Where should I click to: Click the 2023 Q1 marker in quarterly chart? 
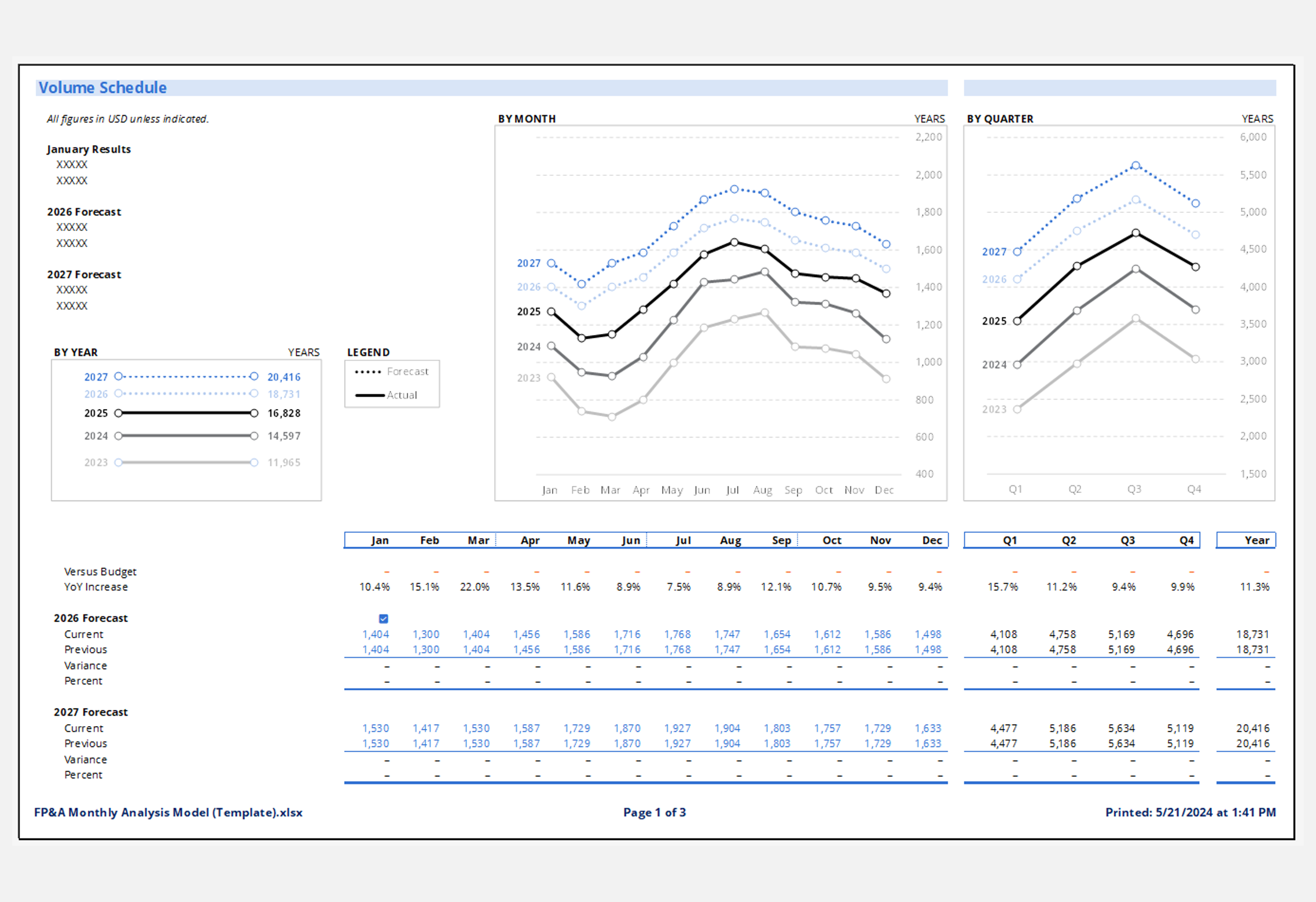click(1017, 409)
